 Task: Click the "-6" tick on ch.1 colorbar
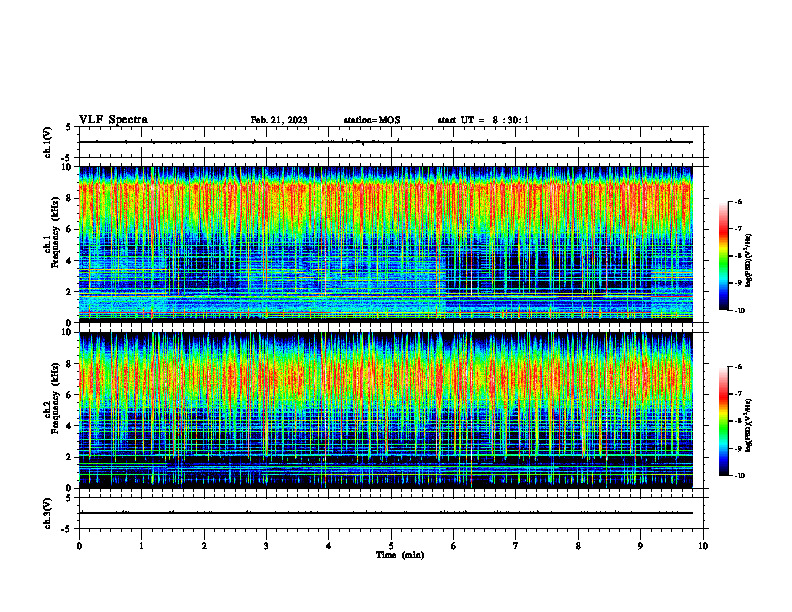tap(738, 201)
